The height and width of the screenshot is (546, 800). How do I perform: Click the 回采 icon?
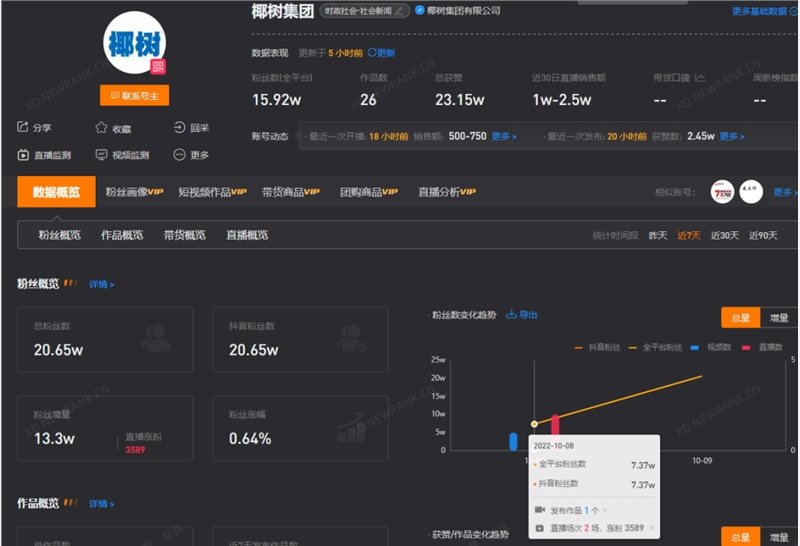click(179, 127)
